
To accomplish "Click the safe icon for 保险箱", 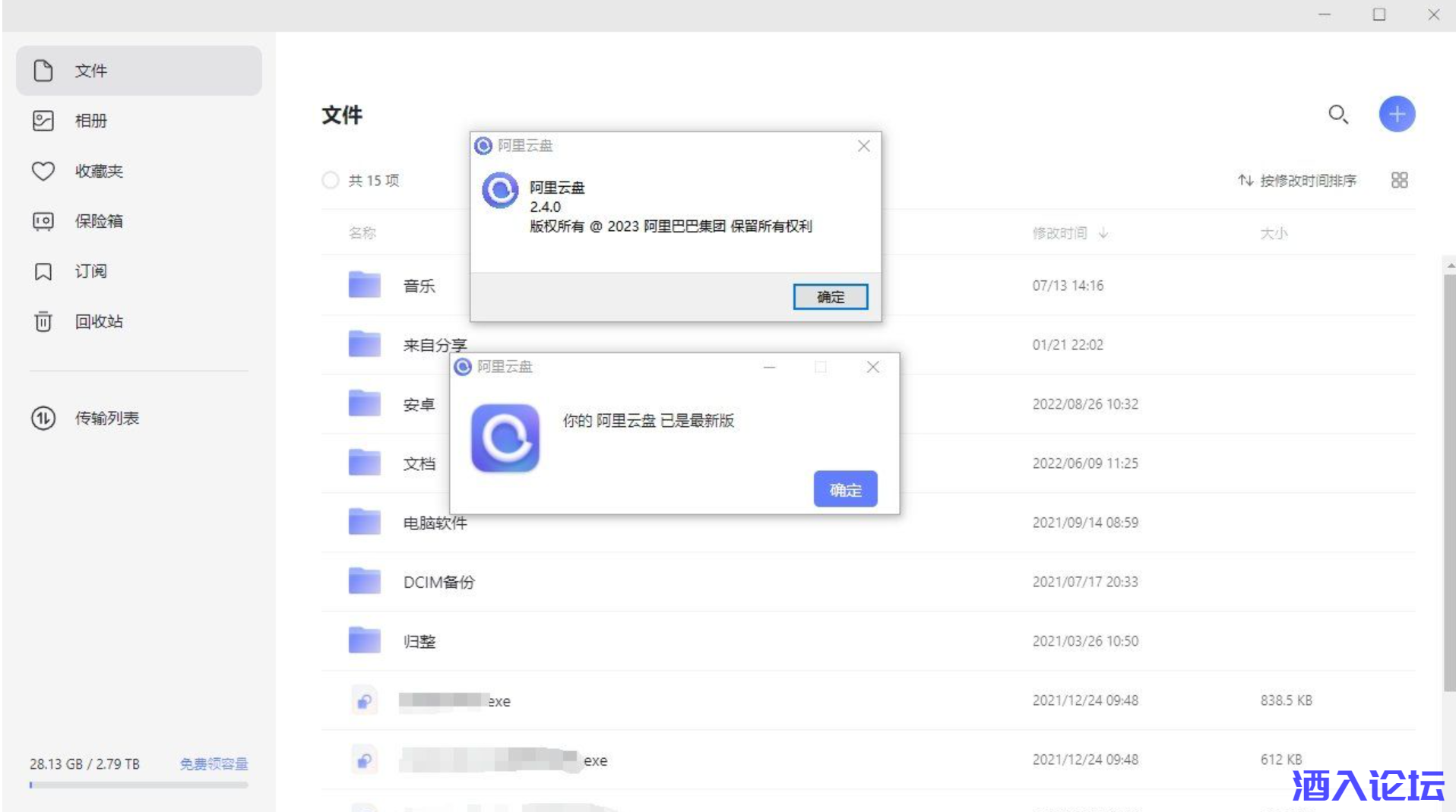I will click(x=43, y=221).
